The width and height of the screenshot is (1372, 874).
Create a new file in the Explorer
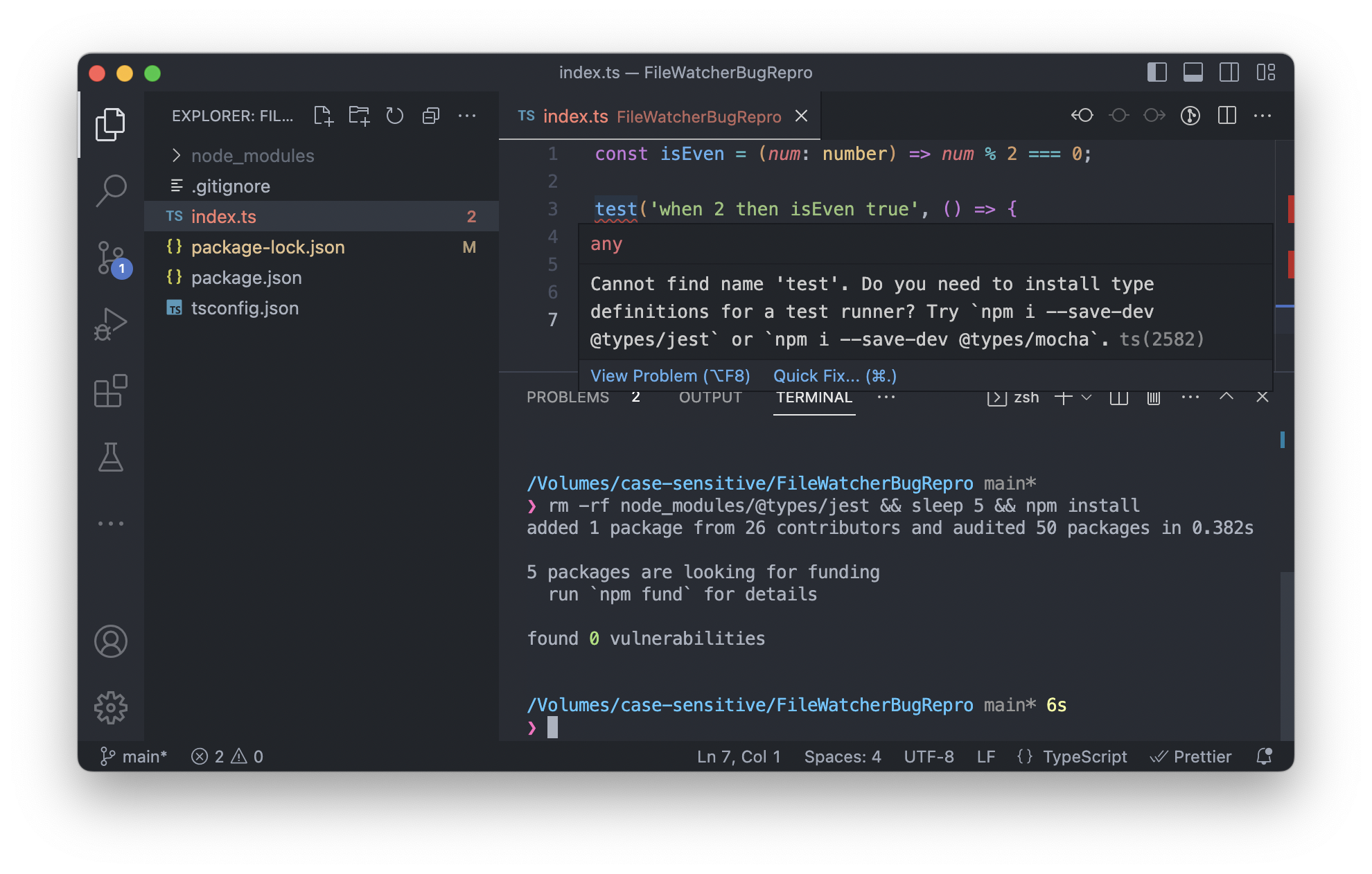click(x=323, y=116)
